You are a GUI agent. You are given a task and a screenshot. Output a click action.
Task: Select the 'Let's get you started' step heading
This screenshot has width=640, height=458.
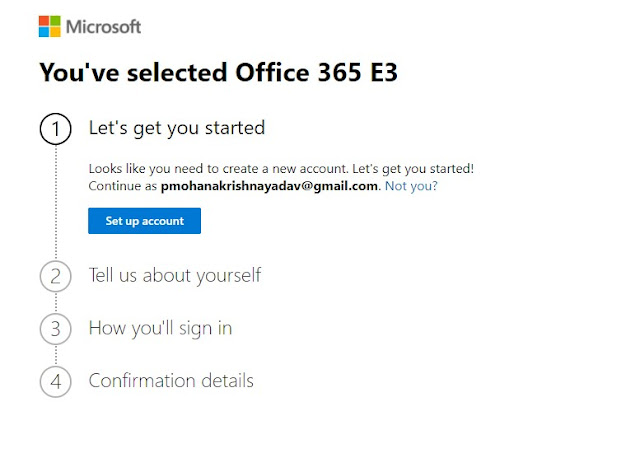[176, 128]
